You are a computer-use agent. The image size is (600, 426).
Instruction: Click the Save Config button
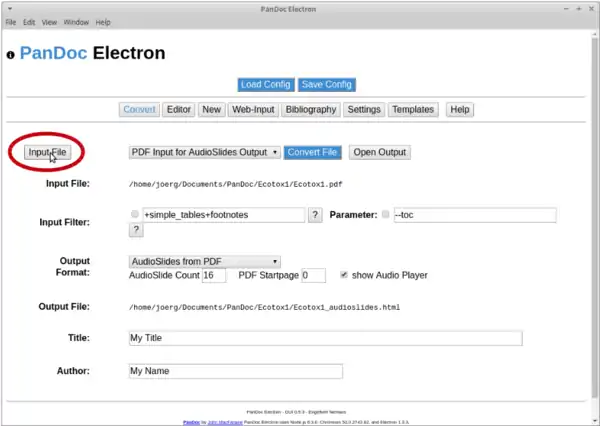pos(327,84)
